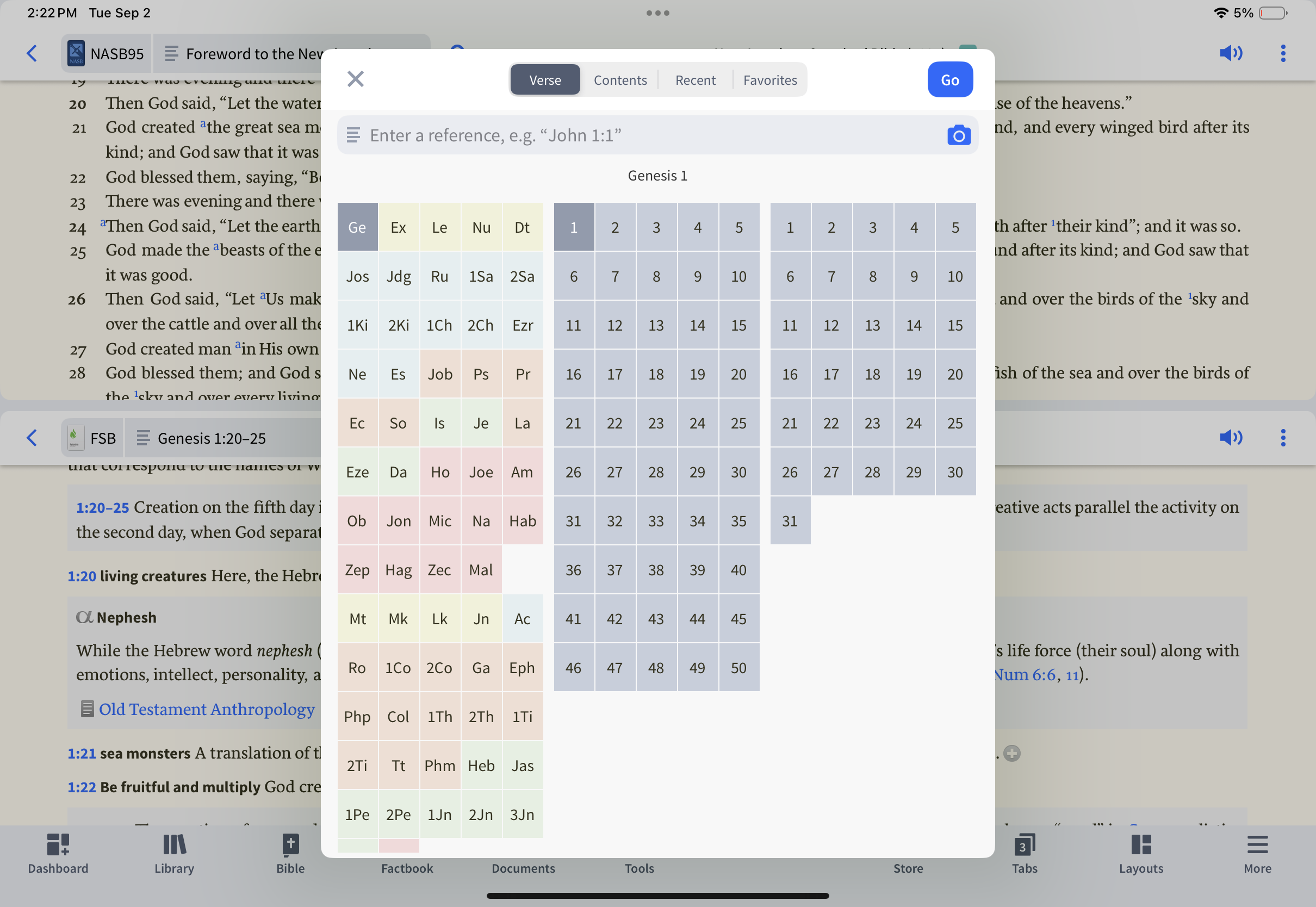Open the NASB95 panel three-dot menu

[1282, 53]
